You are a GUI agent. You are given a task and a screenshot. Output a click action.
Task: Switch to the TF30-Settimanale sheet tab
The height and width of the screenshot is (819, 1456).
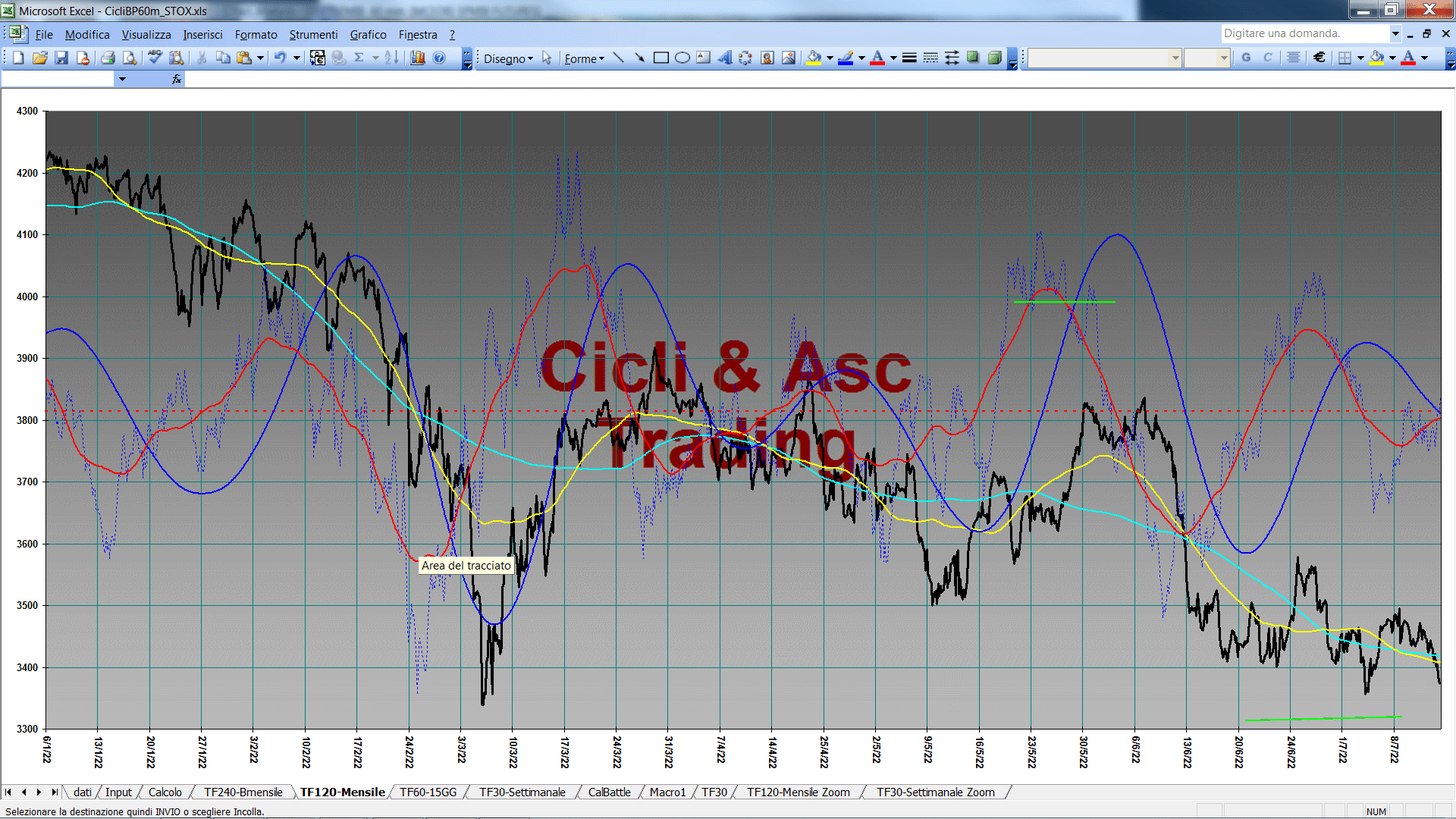pyautogui.click(x=522, y=792)
